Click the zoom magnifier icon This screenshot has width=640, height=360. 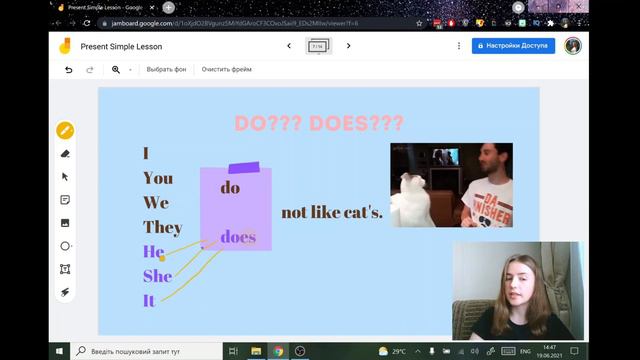click(116, 69)
